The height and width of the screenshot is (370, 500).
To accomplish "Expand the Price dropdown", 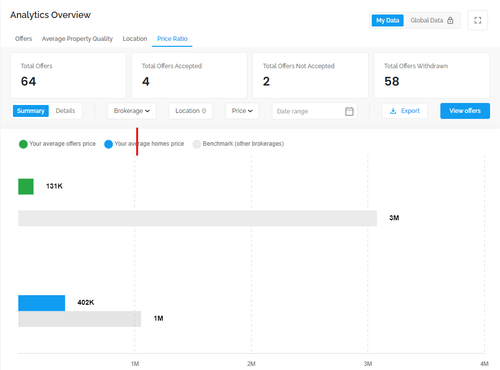I will (242, 111).
